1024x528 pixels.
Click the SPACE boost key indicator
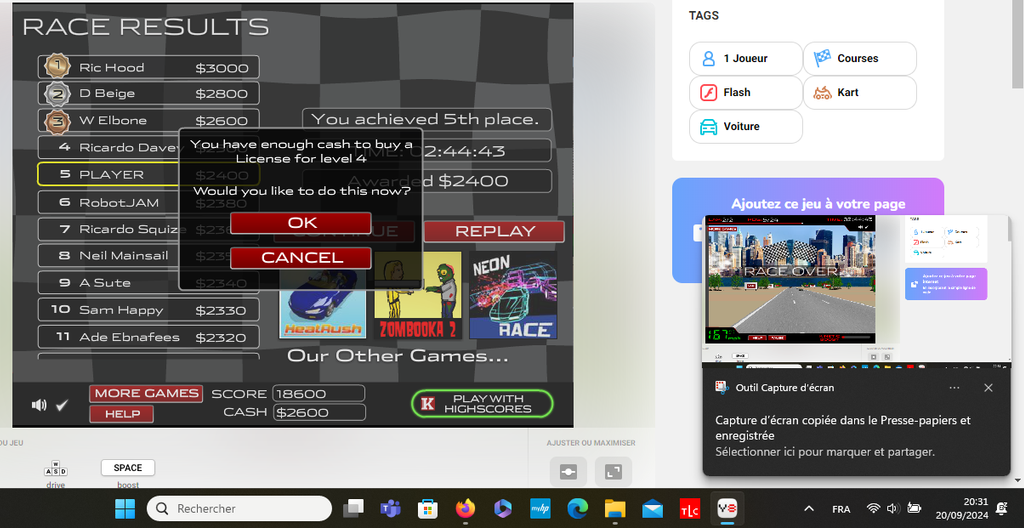coord(128,468)
